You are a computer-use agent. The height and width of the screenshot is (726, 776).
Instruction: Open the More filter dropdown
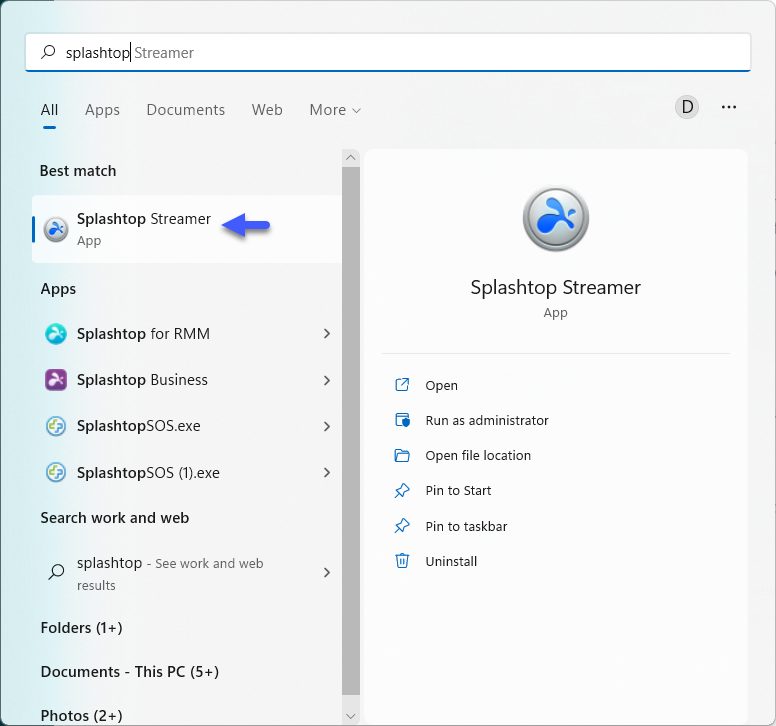coord(335,110)
